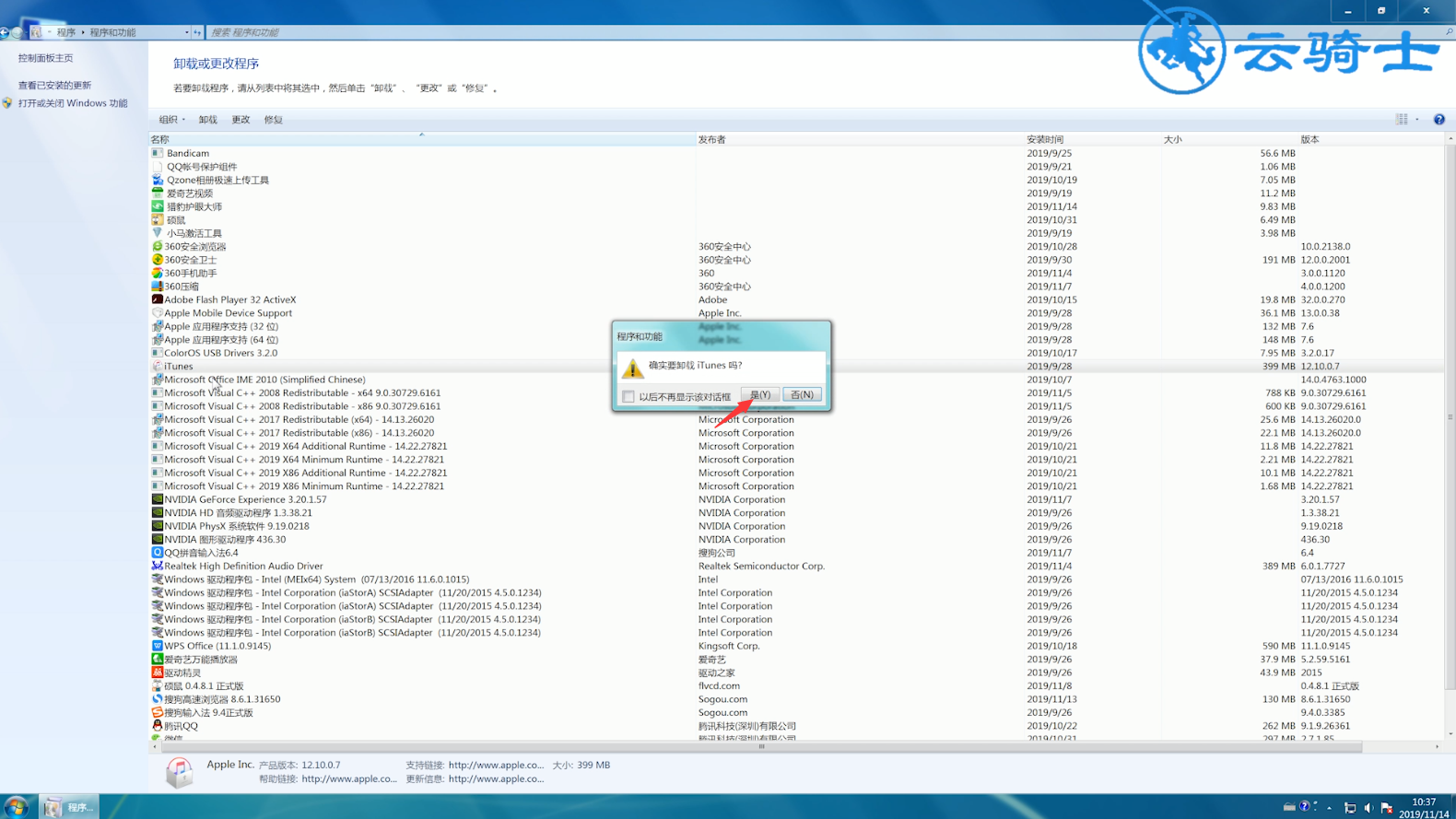The height and width of the screenshot is (819, 1456).
Task: Click the 卸载 (Uninstall) toolbar button
Action: tap(208, 120)
